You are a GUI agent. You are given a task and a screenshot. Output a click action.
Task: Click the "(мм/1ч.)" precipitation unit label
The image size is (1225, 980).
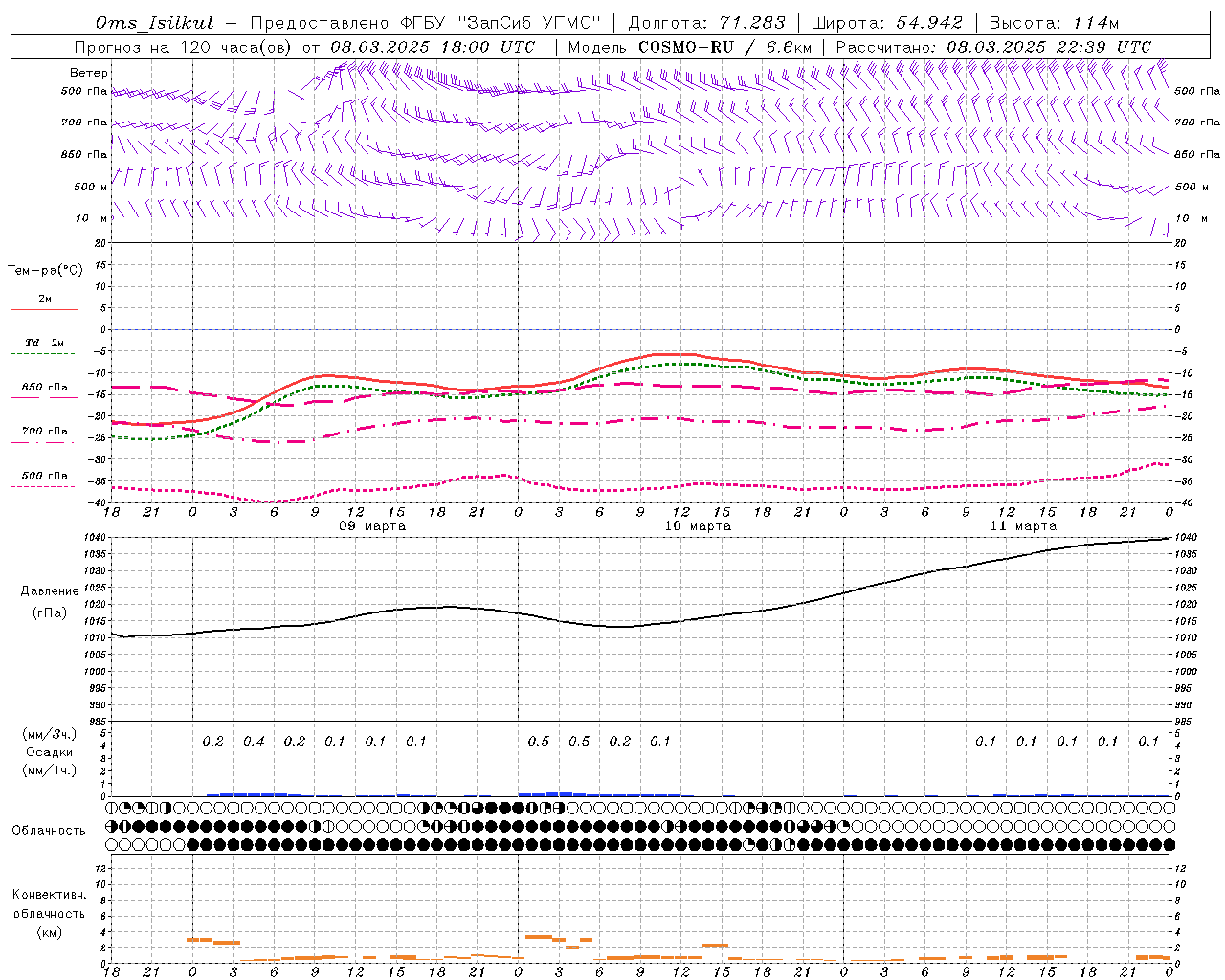(50, 770)
